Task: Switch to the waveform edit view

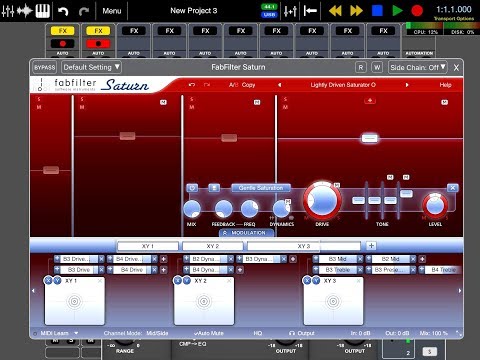Action: point(25,11)
